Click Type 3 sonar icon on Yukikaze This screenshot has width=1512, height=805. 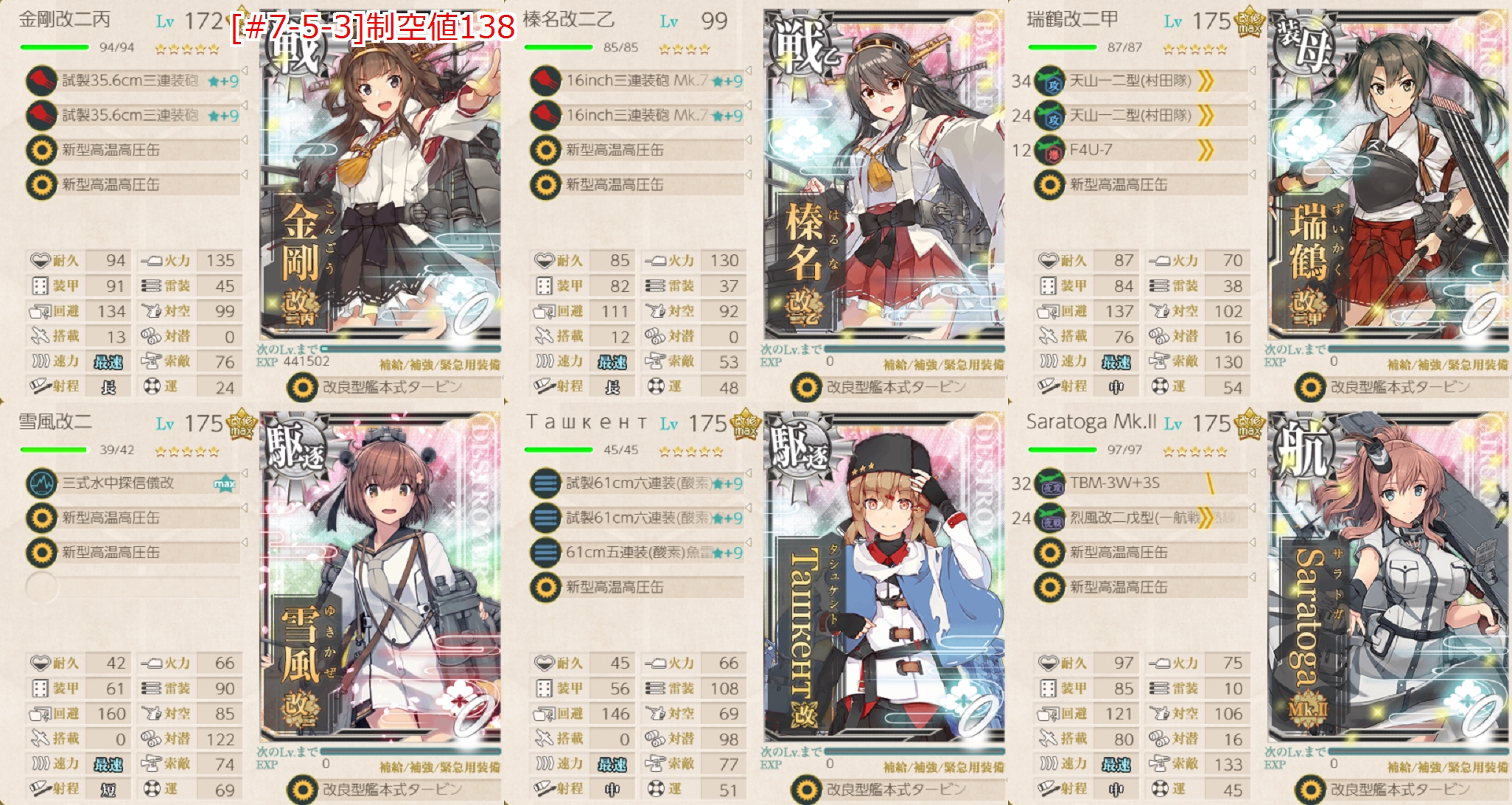[x=41, y=483]
